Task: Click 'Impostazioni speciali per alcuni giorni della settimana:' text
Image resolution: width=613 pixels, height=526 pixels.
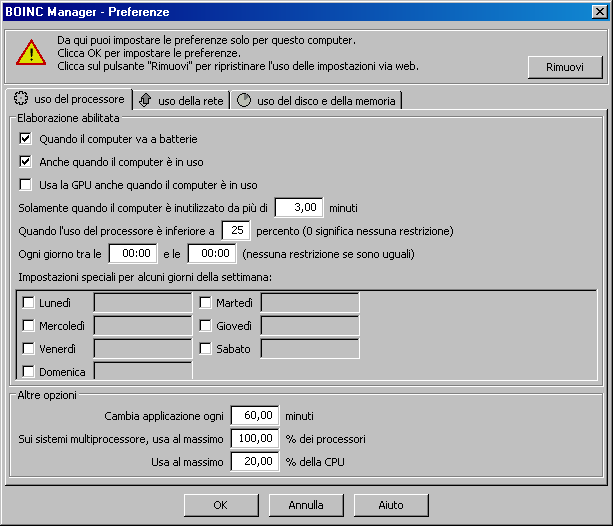Action: (x=145, y=277)
